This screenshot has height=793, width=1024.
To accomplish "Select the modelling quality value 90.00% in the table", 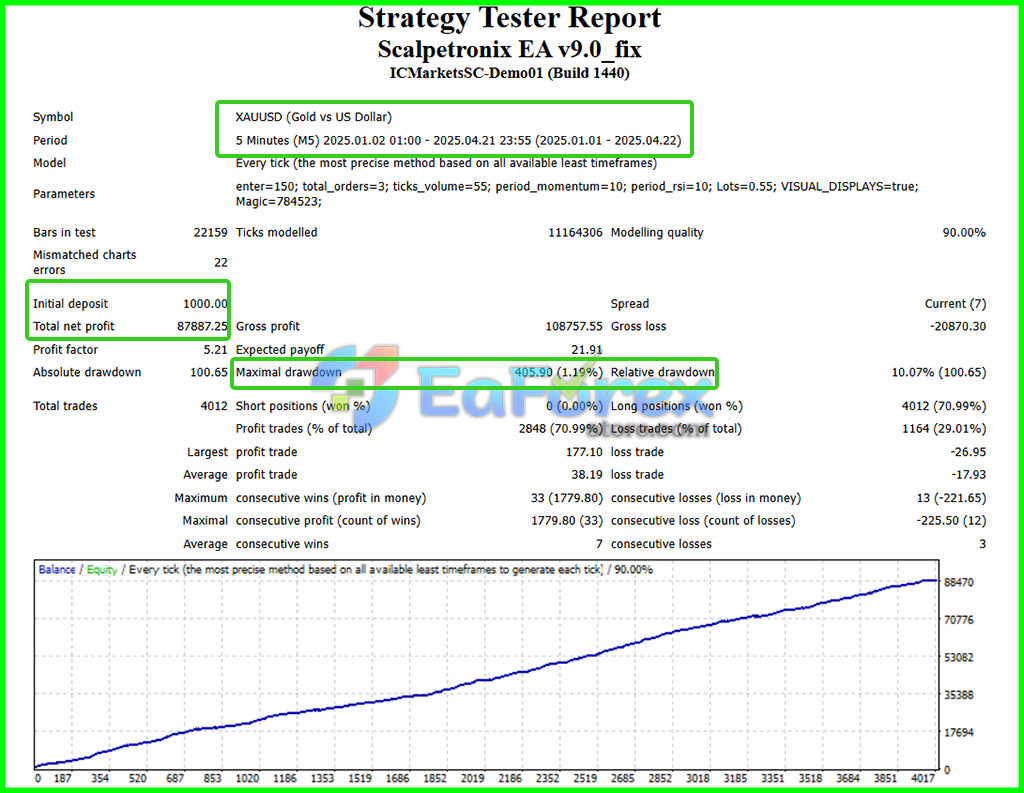I will pyautogui.click(x=964, y=233).
